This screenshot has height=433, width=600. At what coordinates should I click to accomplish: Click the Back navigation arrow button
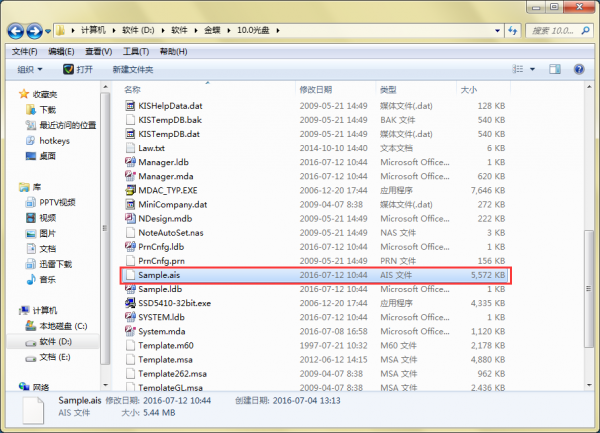tap(17, 32)
